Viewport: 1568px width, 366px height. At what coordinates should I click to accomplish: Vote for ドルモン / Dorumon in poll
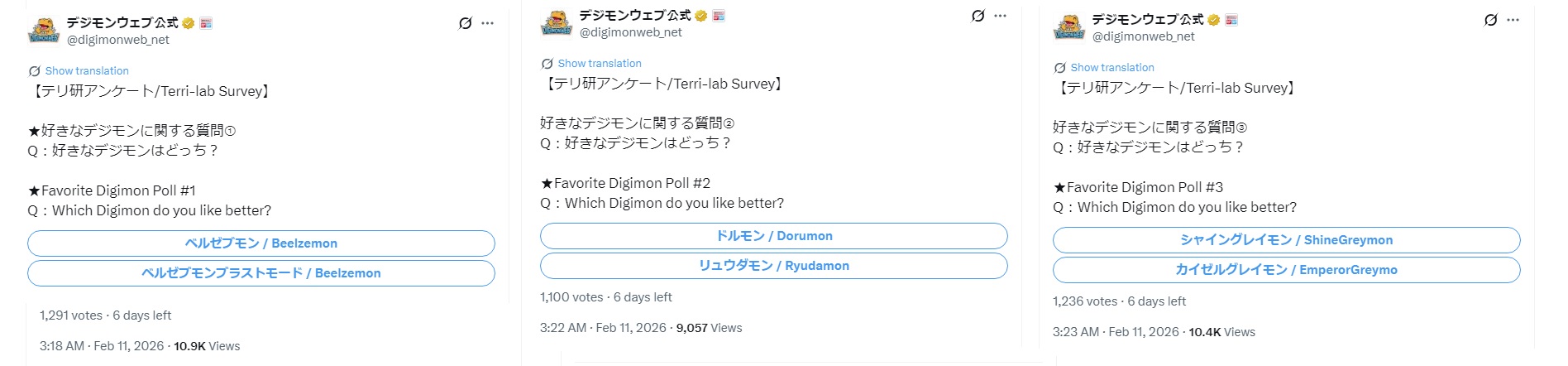tap(774, 236)
